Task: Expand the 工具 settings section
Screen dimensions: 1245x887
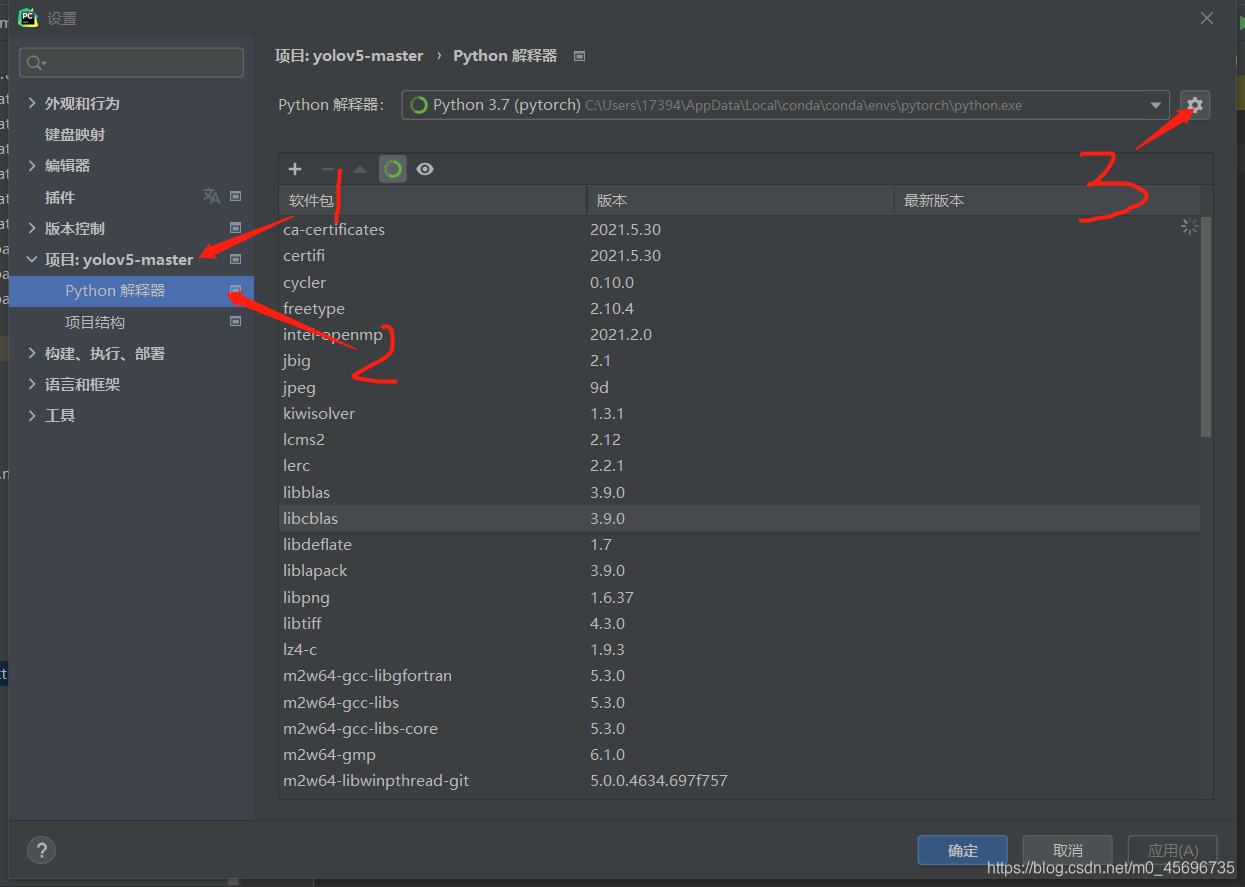Action: click(x=32, y=415)
